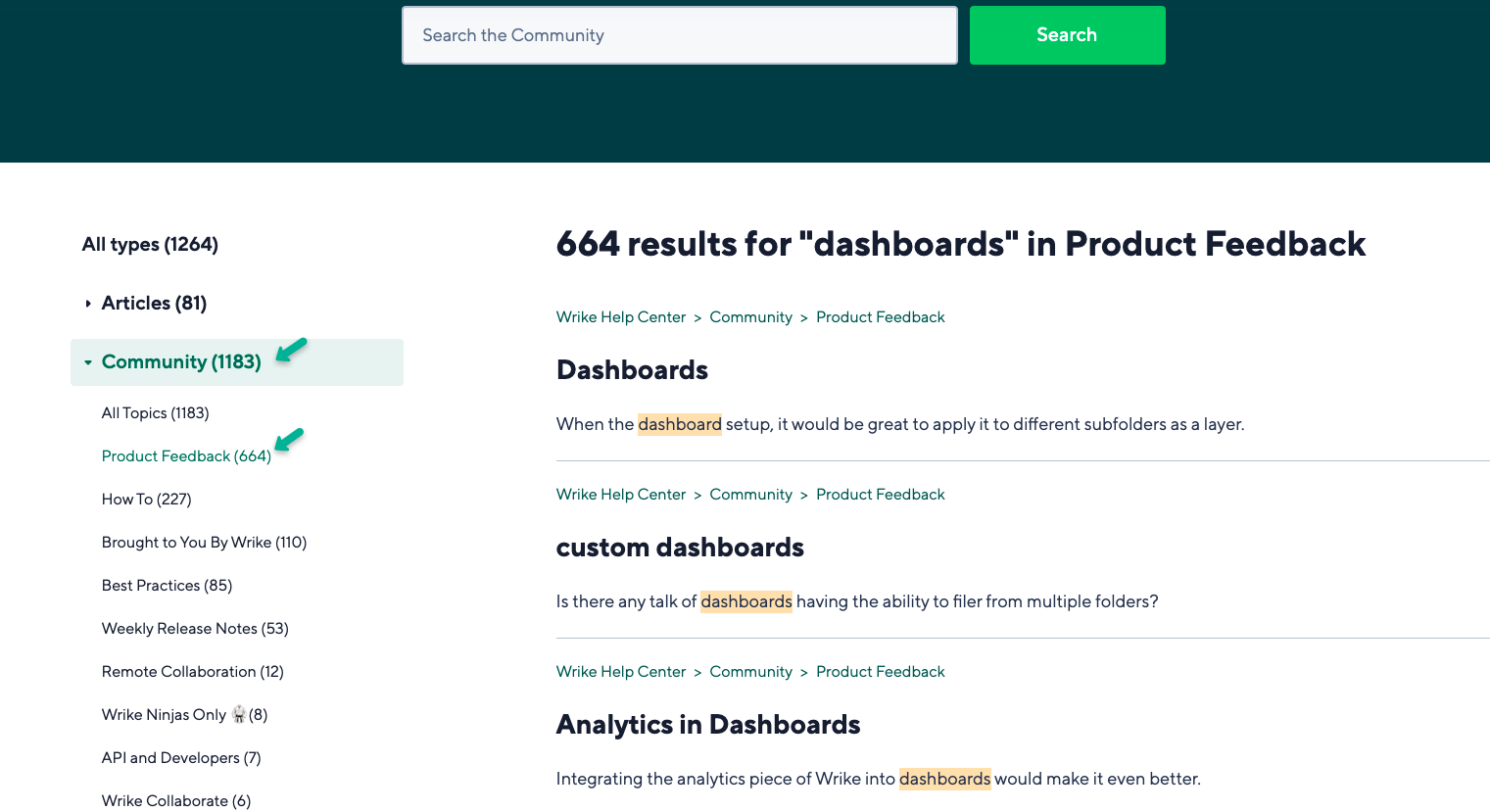Select All types (1264) filter
Image resolution: width=1490 pixels, height=812 pixels.
coord(150,245)
